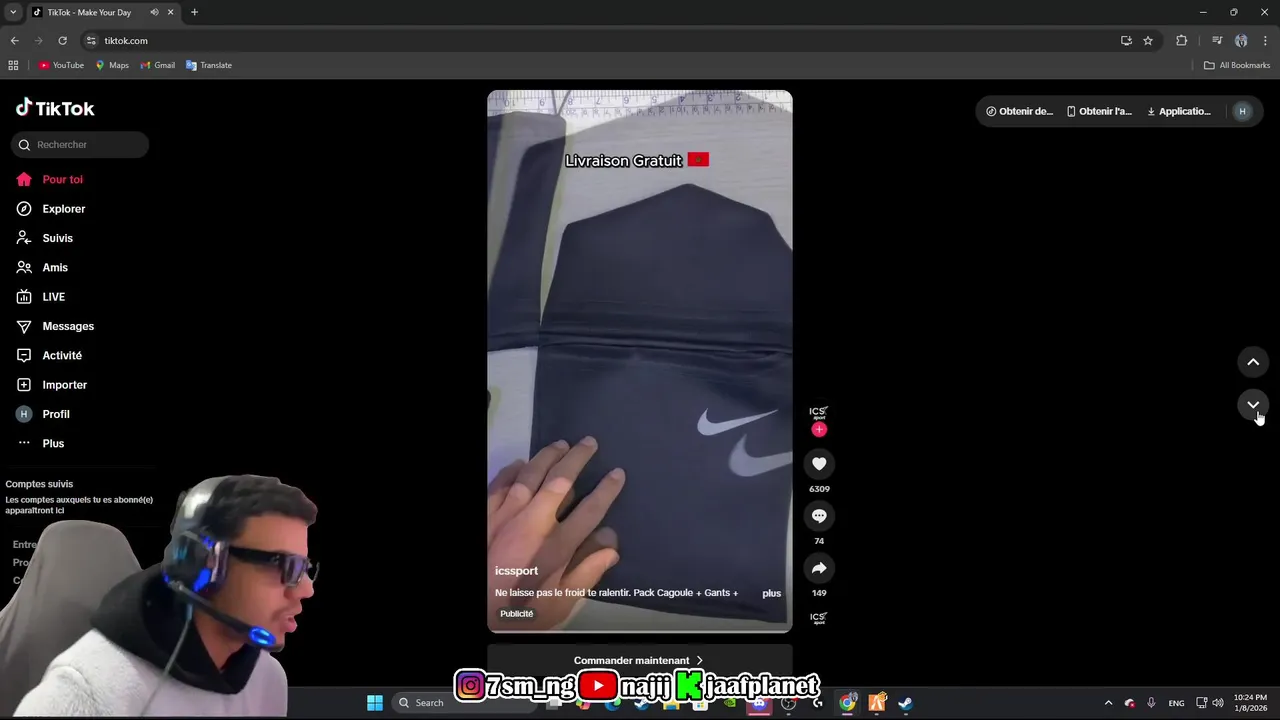Image resolution: width=1280 pixels, height=720 pixels.
Task: Go to next video with down chevron
Action: tap(1253, 405)
